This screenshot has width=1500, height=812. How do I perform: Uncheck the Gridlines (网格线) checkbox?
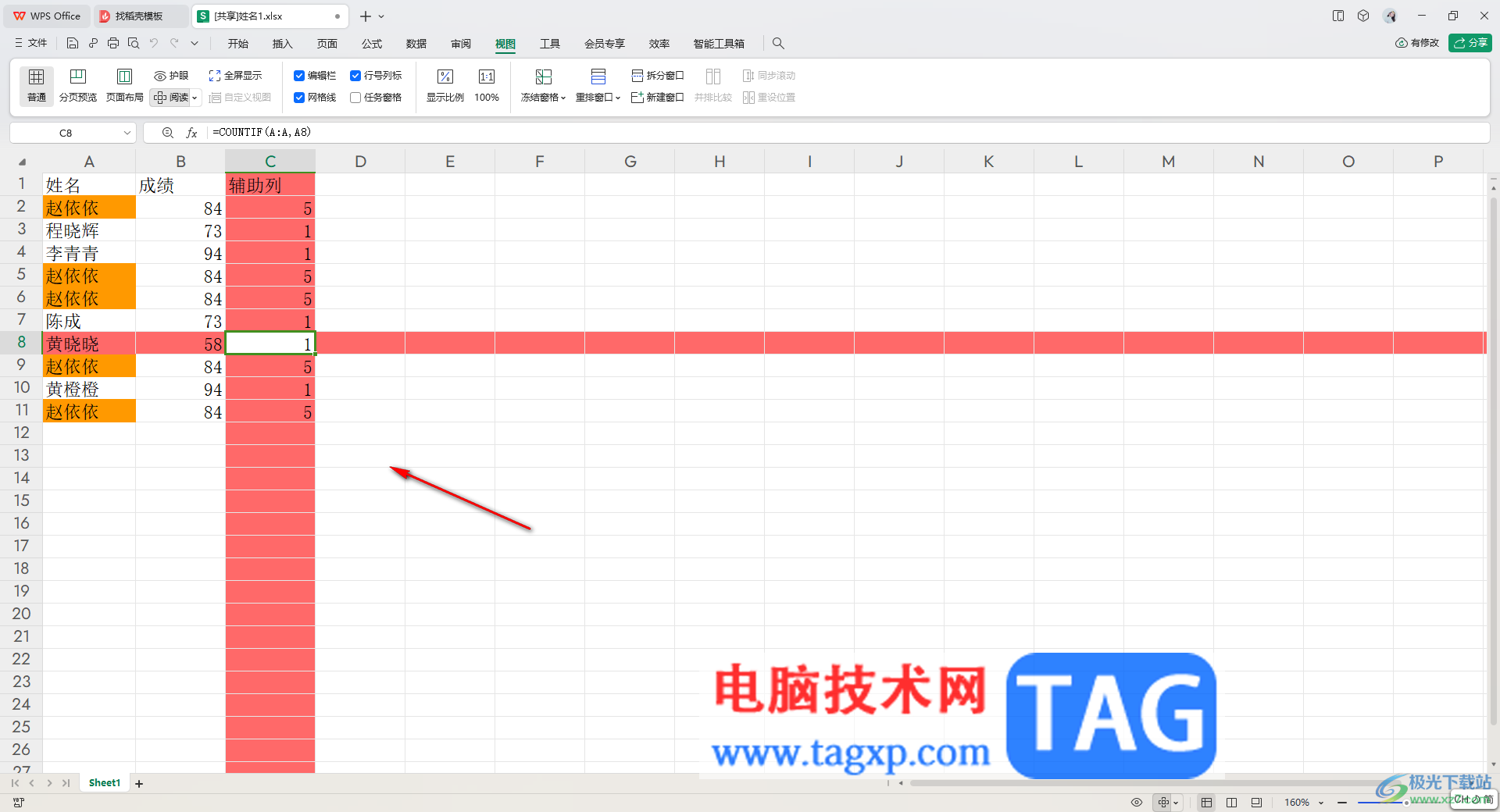click(x=299, y=98)
